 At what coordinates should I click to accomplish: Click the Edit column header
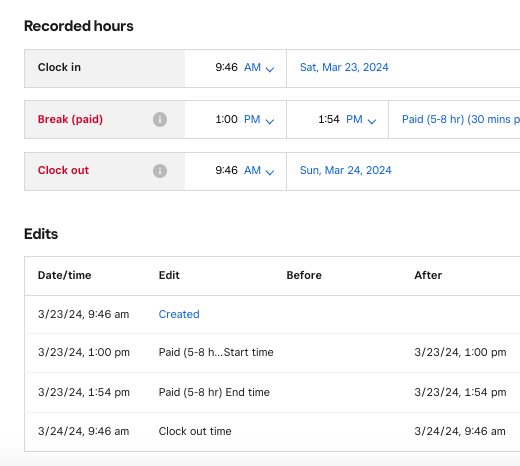169,275
